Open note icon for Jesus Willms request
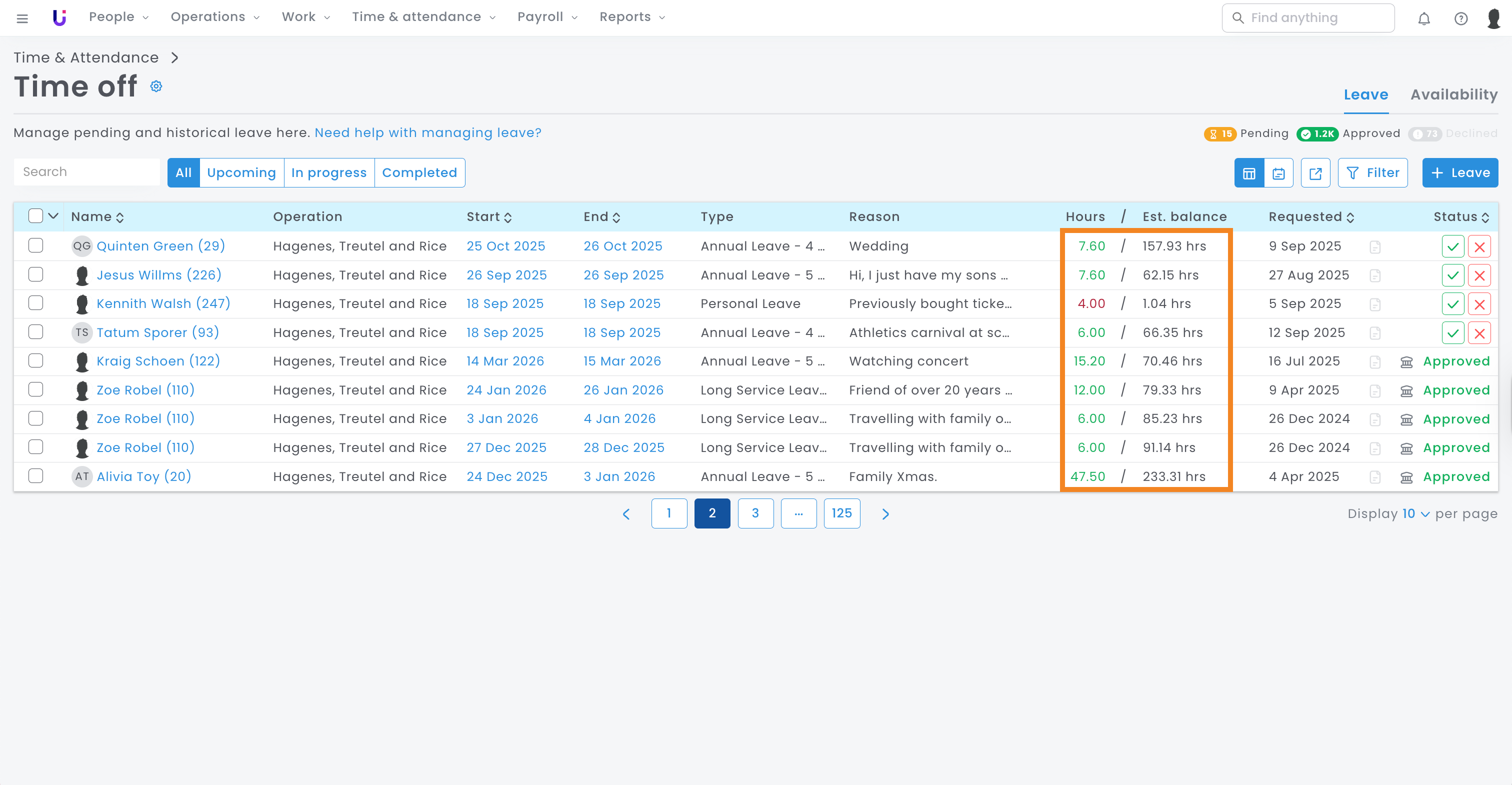 pos(1374,275)
